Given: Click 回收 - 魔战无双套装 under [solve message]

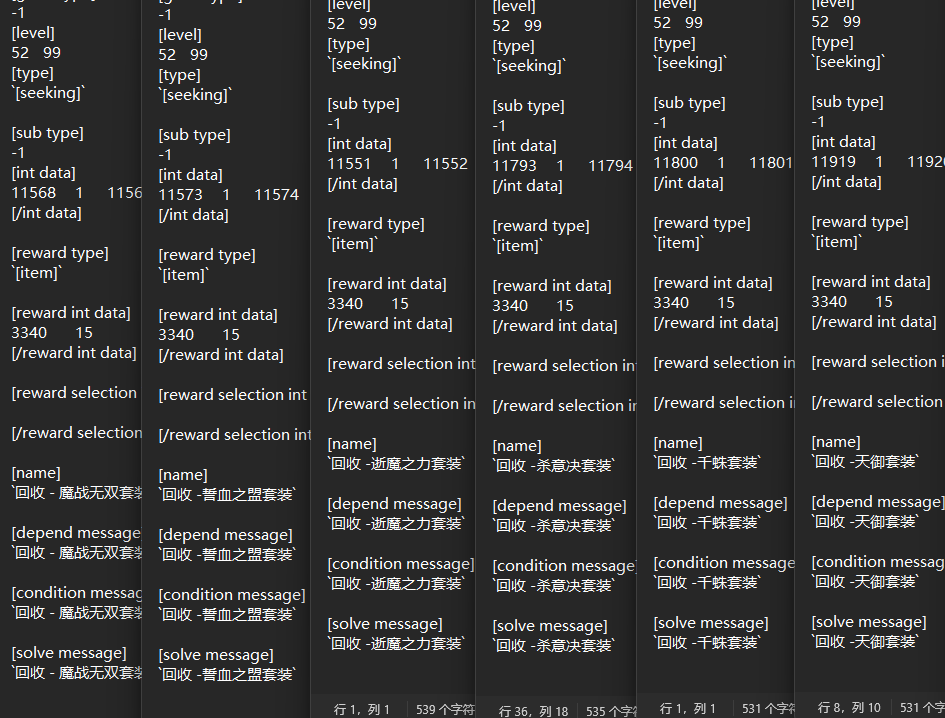Looking at the screenshot, I should pos(77,673).
